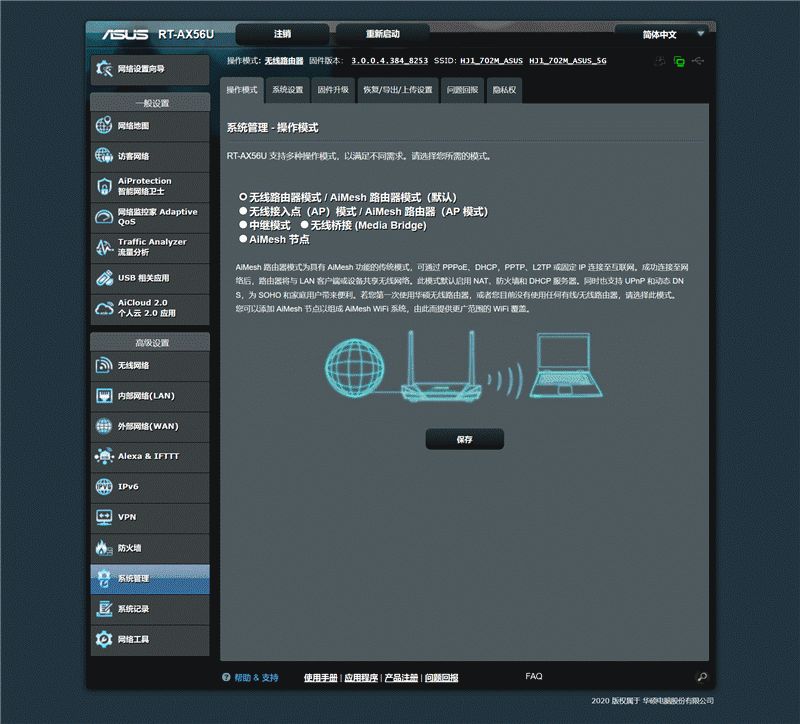Open the AiCloud 2.0 cloud icon
Viewport: 800px width, 724px height.
tap(104, 308)
